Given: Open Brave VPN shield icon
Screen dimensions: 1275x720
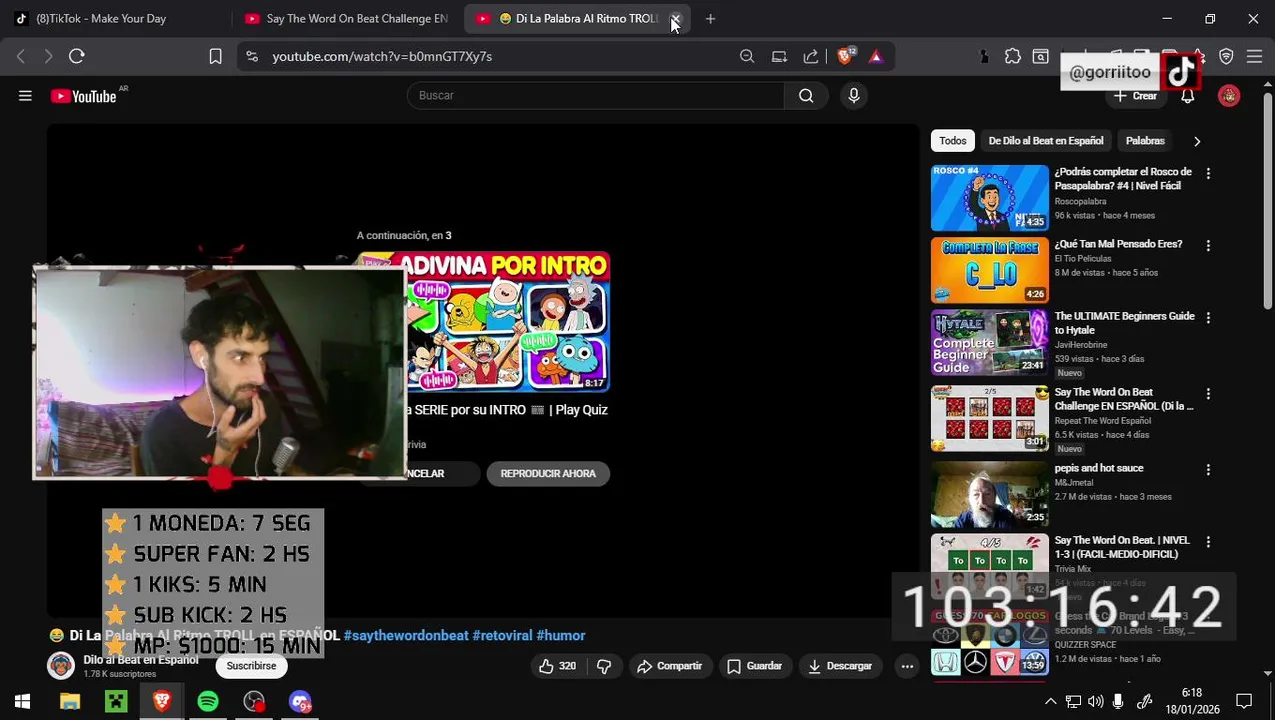Looking at the screenshot, I should [1226, 57].
